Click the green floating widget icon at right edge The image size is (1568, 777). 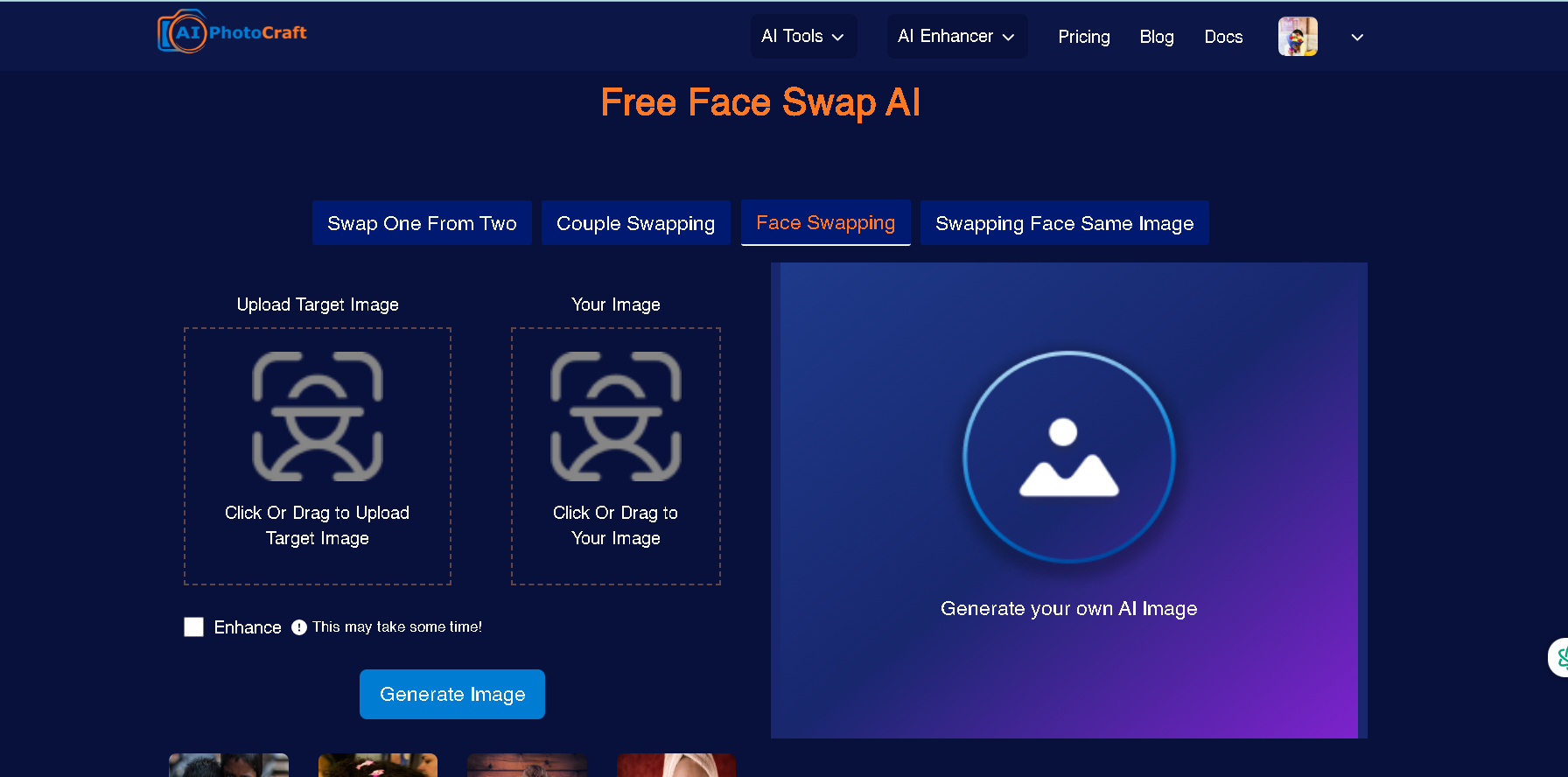point(1558,658)
